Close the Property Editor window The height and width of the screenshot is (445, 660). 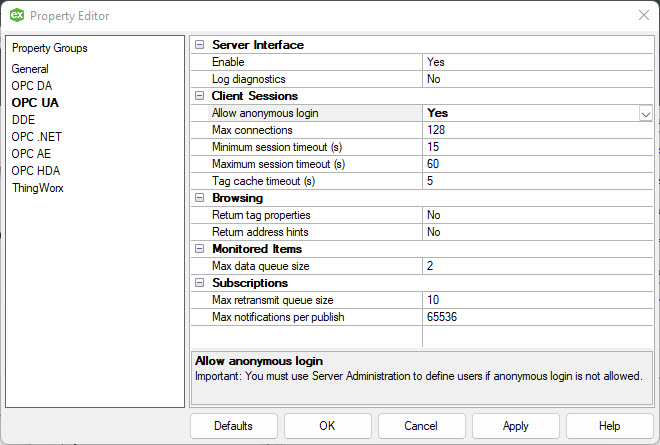[x=642, y=16]
